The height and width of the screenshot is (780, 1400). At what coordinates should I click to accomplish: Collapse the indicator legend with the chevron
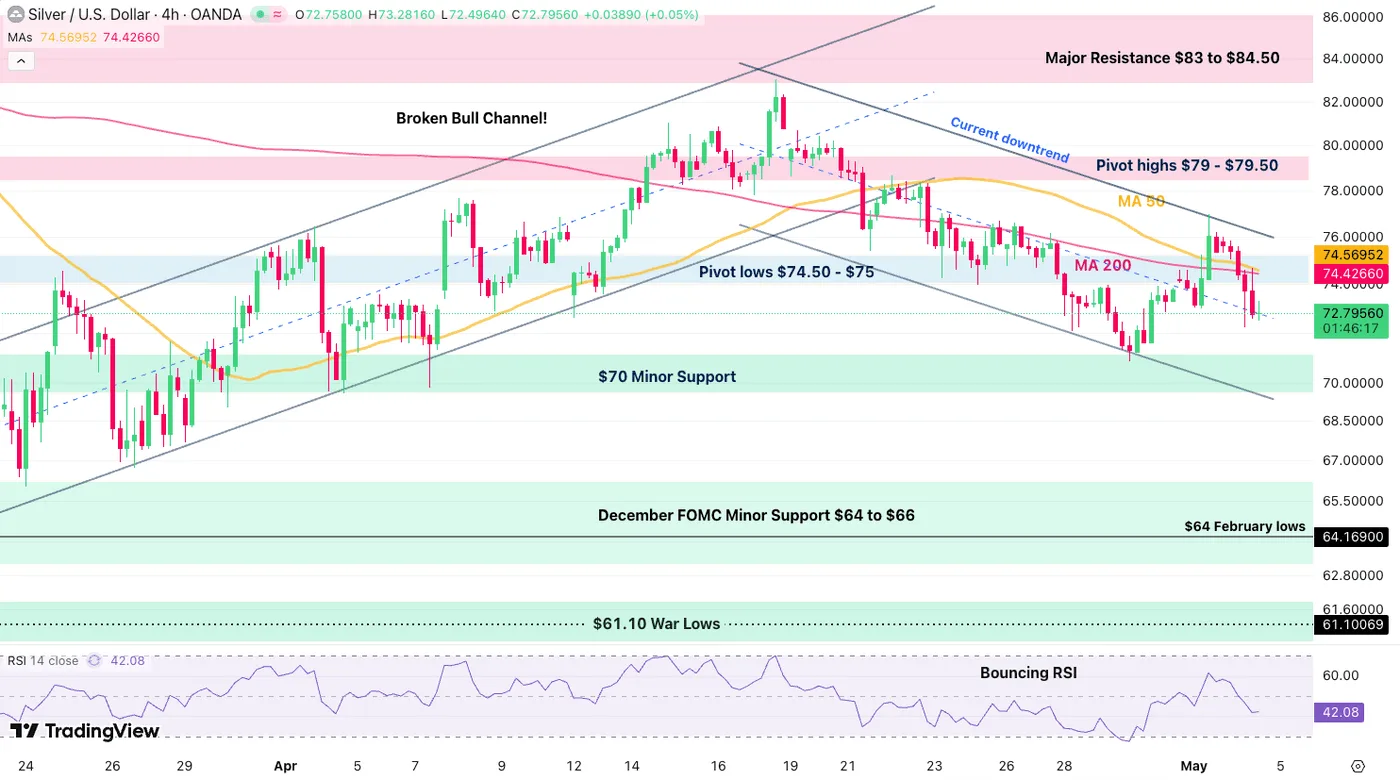coord(21,61)
